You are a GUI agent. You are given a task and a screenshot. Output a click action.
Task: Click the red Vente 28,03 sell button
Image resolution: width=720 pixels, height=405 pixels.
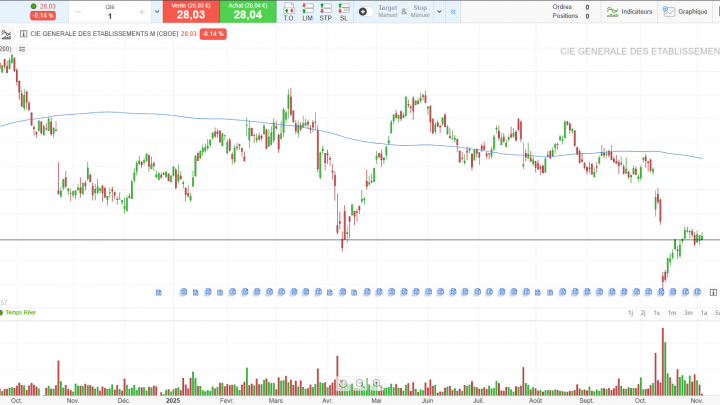(191, 12)
